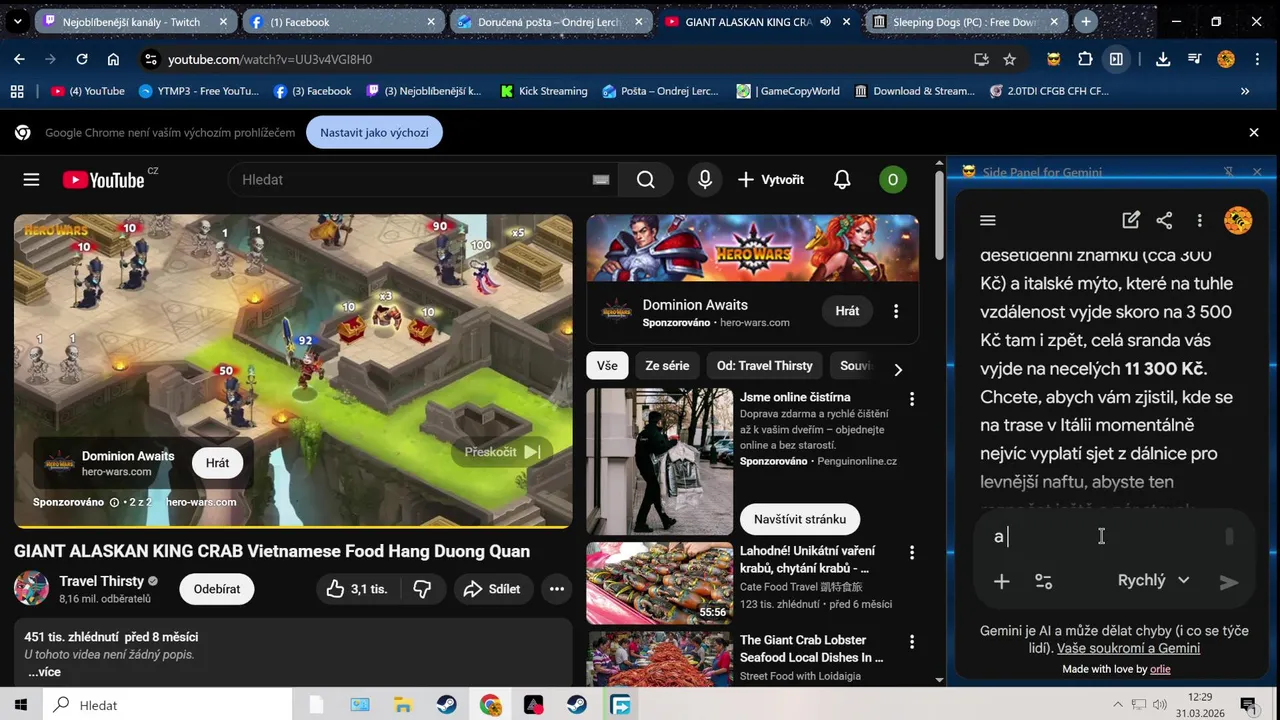Expand the video description with ...více

coord(44,672)
